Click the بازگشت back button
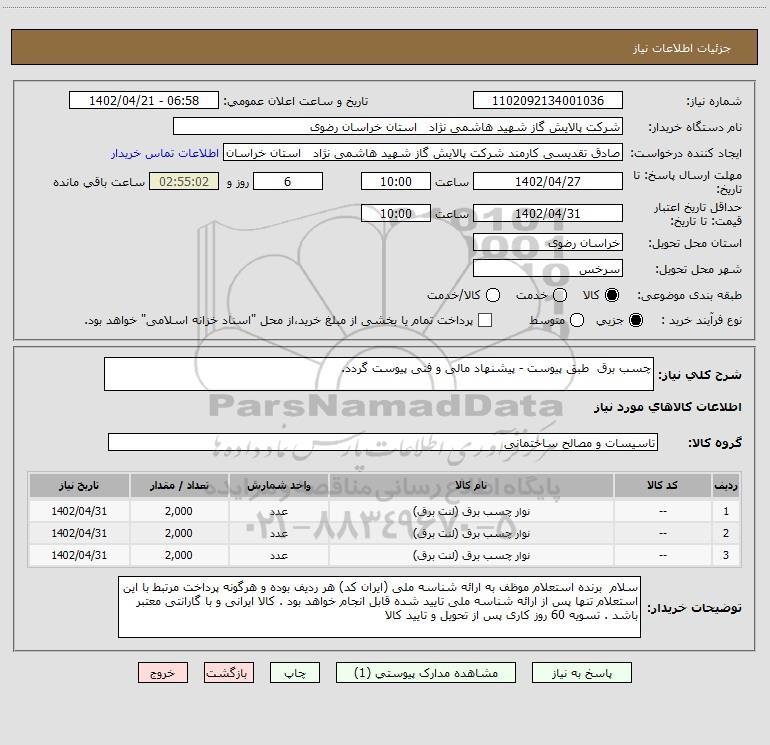Viewport: 770px width, 745px height. tap(229, 673)
